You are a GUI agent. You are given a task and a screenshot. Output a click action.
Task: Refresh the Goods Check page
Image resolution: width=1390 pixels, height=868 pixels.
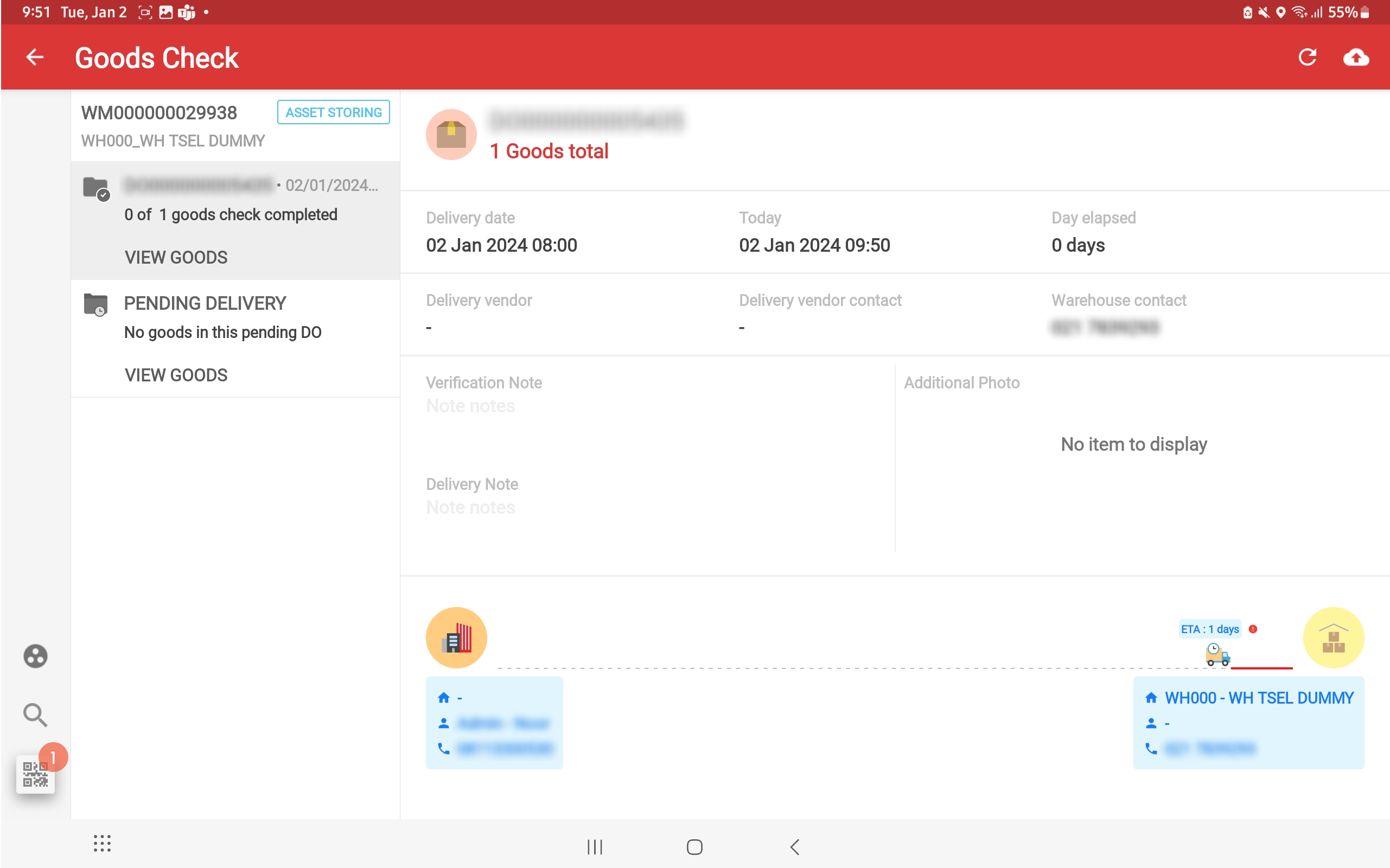click(x=1307, y=58)
